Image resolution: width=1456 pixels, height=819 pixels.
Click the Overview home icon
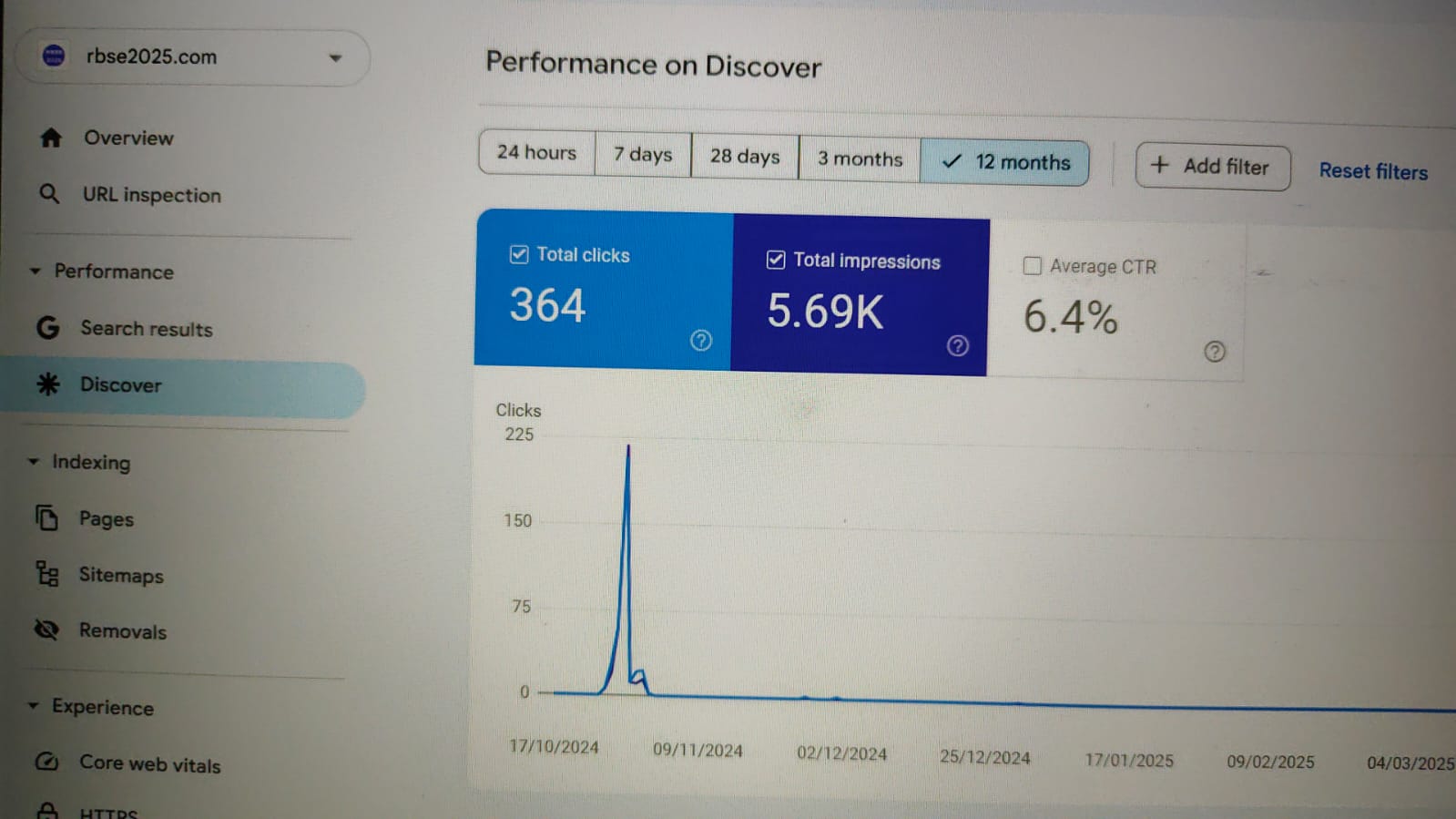pos(51,138)
